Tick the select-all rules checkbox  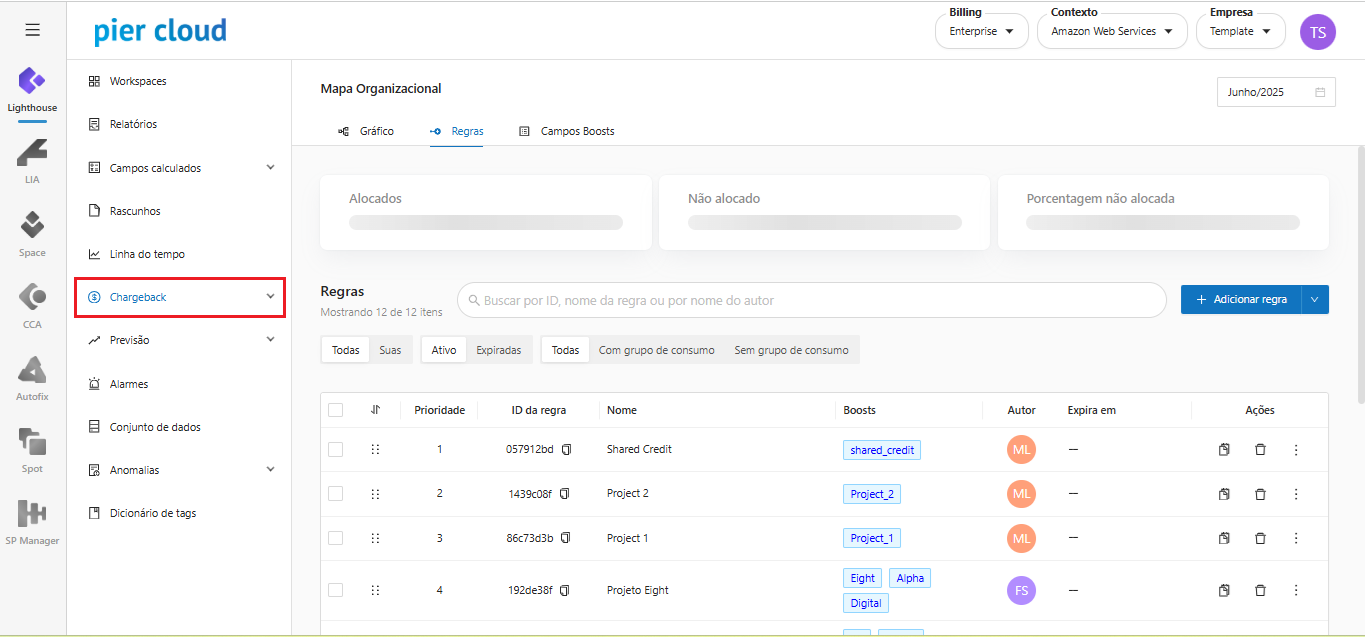(x=336, y=410)
